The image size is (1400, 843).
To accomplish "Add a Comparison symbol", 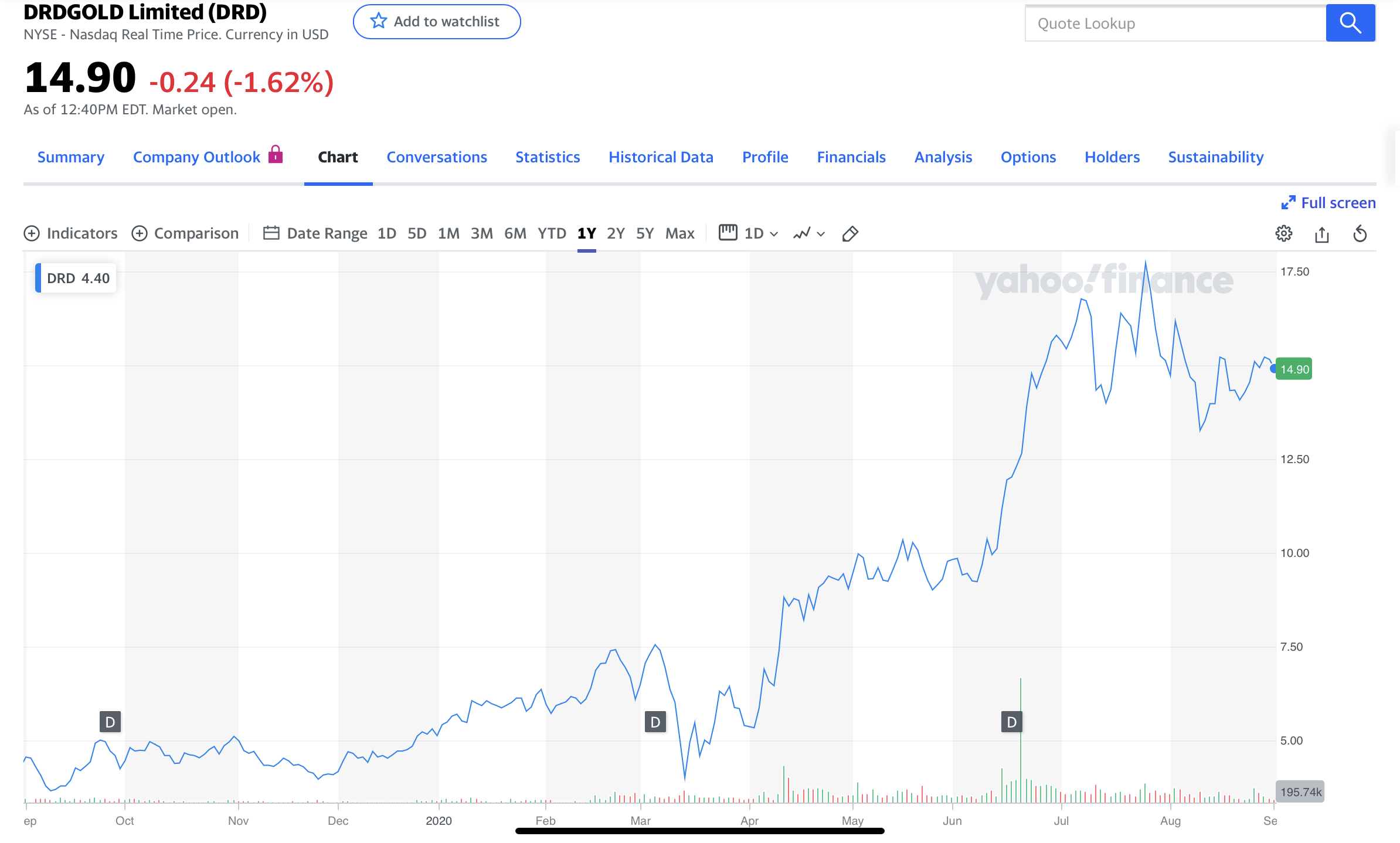I will [185, 233].
